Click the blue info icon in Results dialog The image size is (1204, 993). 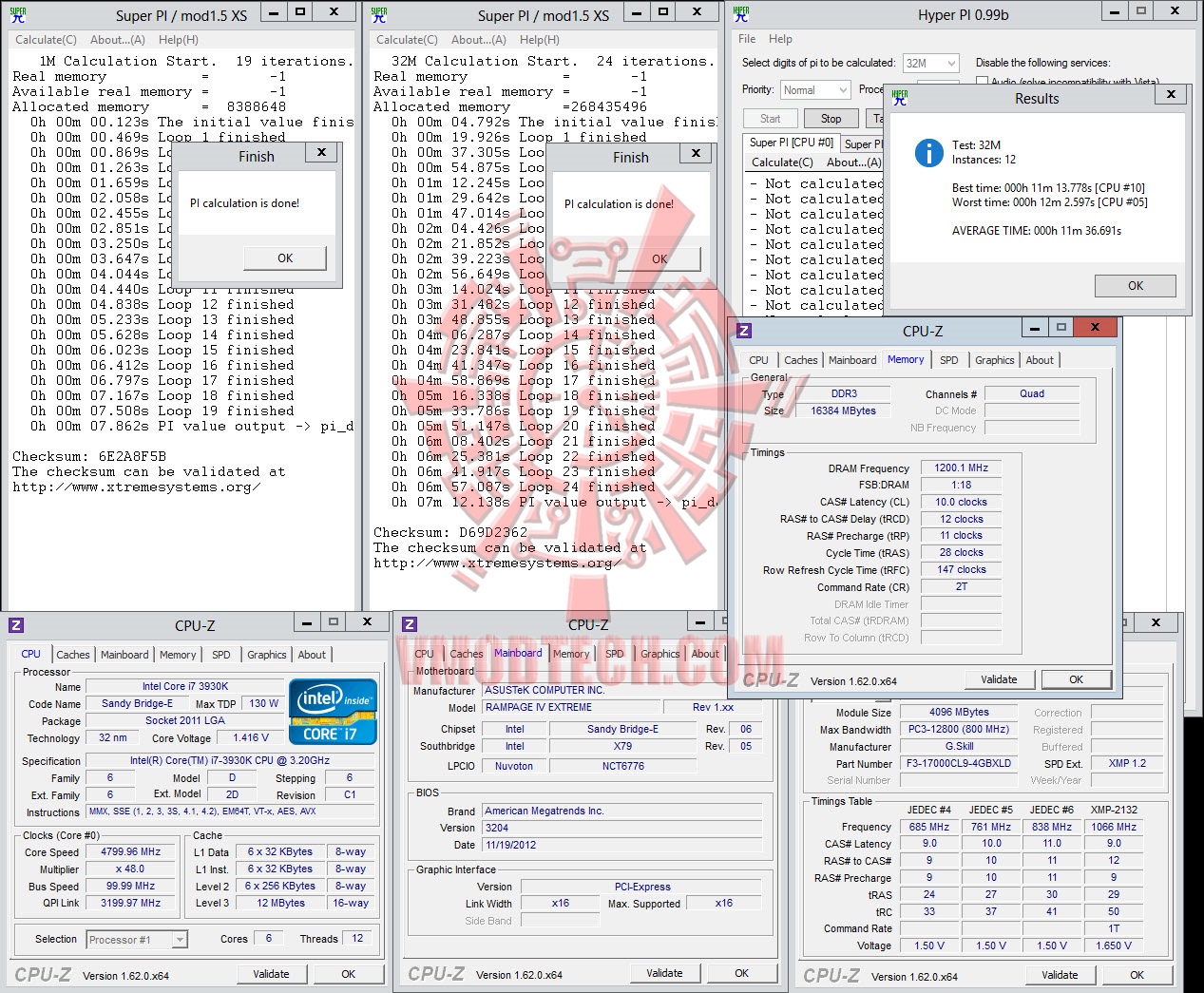pyautogui.click(x=928, y=153)
